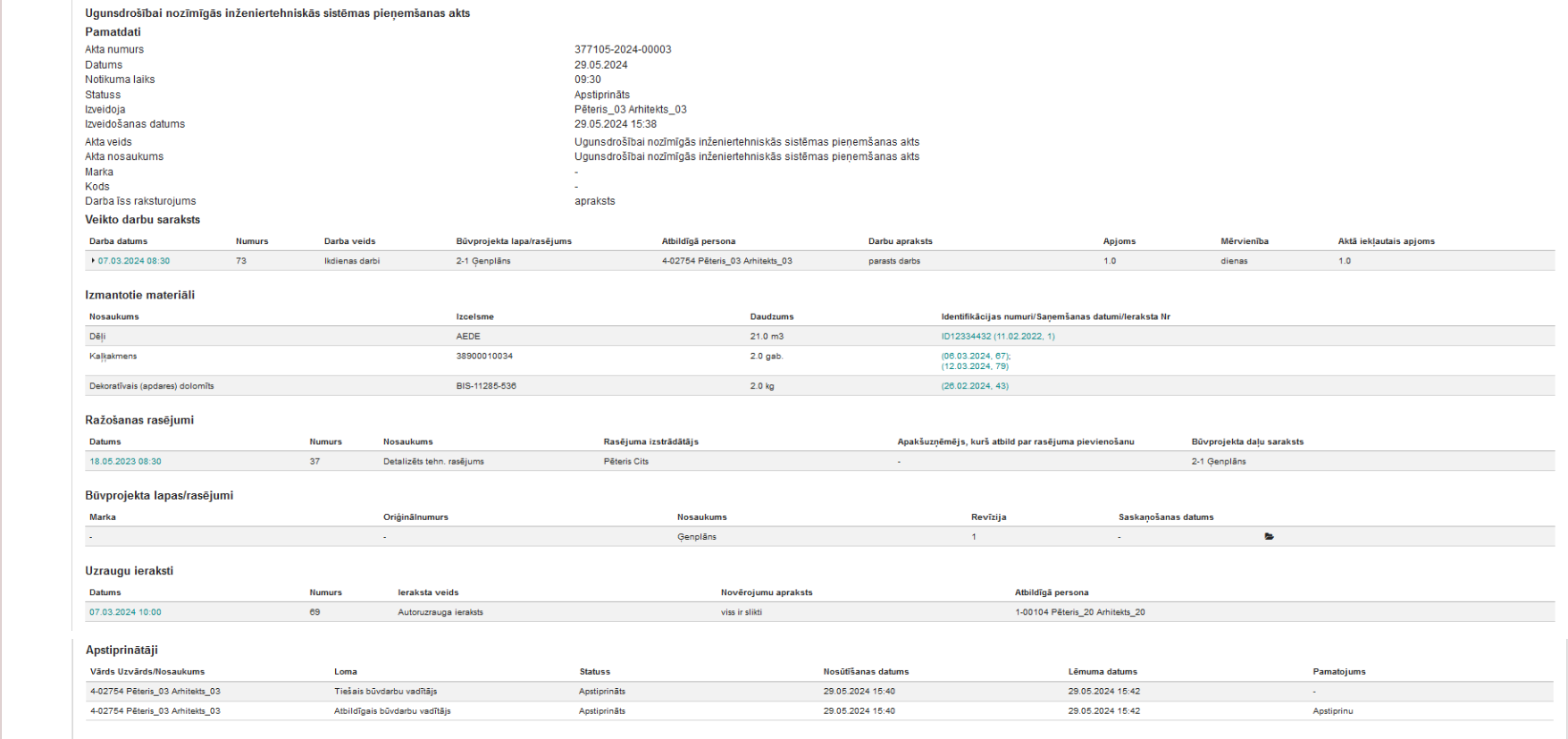
Task: Click origin code 38900010034
Action: [484, 356]
